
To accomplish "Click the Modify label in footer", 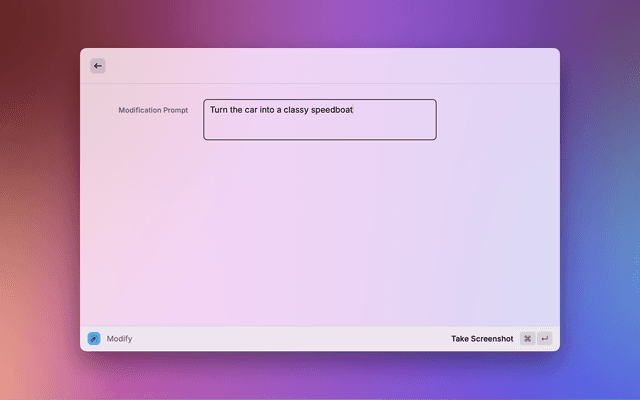I will pos(120,339).
